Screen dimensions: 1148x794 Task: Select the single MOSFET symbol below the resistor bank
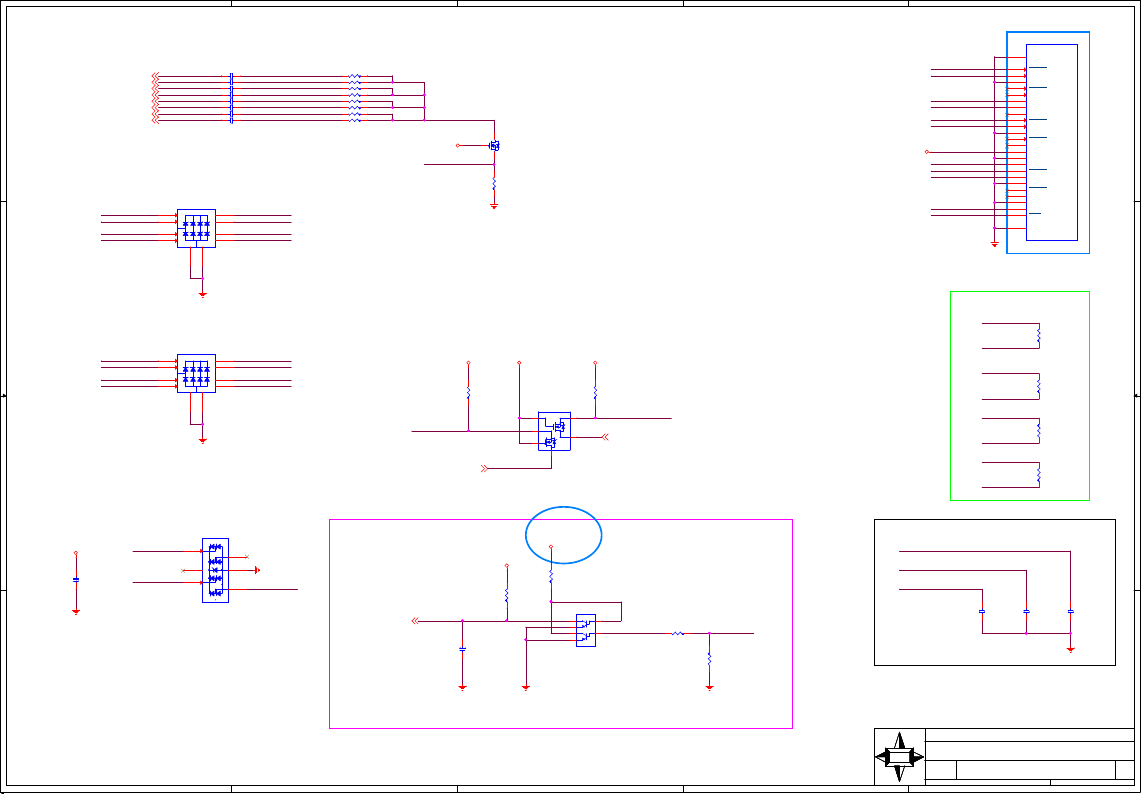tap(494, 146)
